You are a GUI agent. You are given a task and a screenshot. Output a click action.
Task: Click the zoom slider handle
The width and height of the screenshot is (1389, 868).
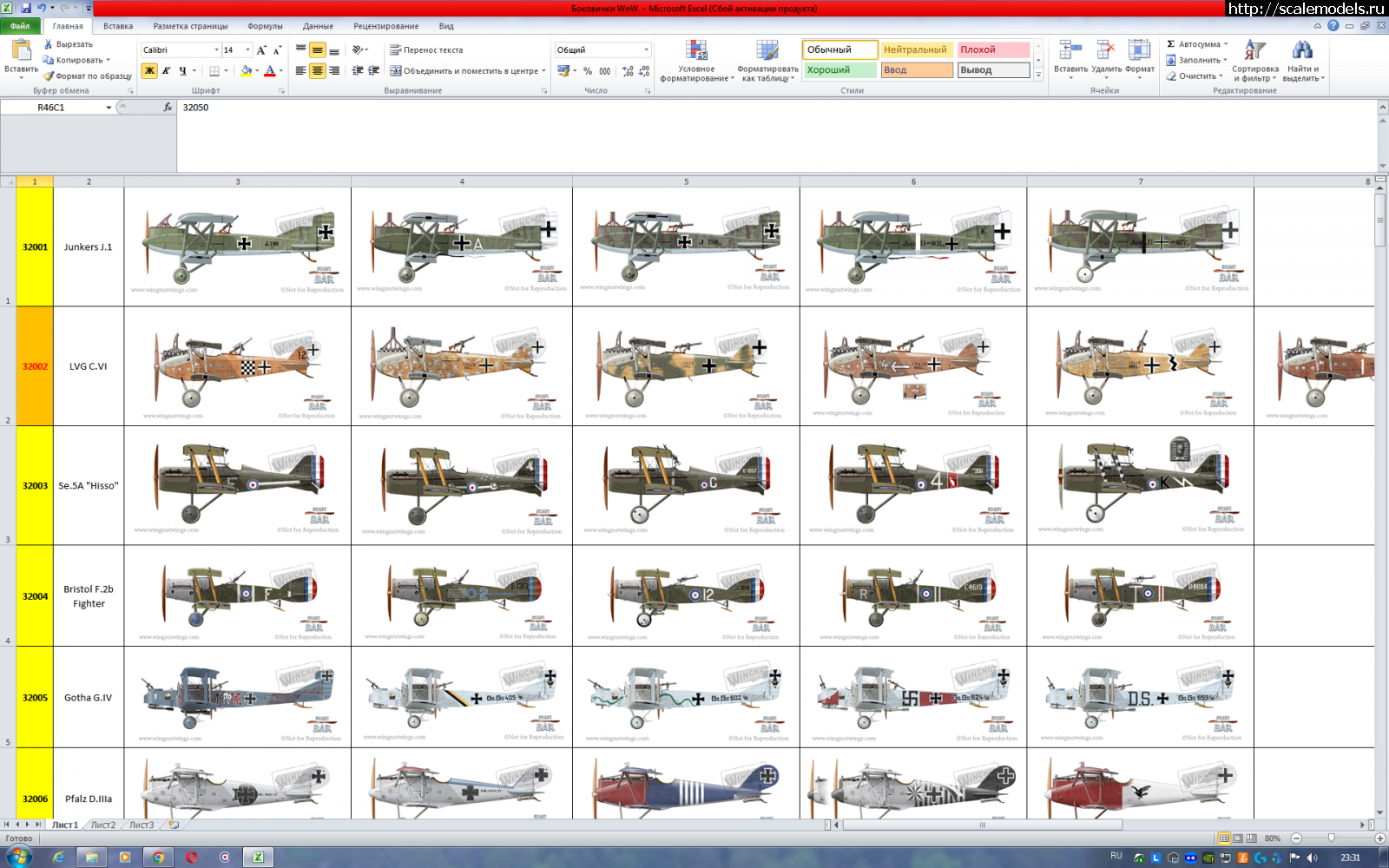click(x=1331, y=838)
